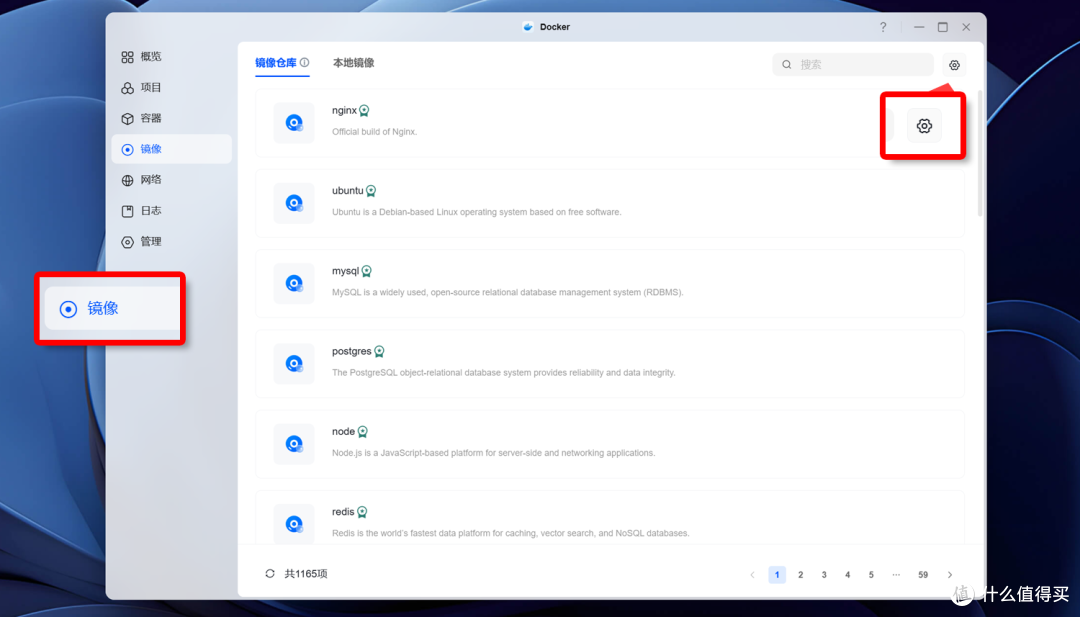
Task: Go to page 4
Action: pyautogui.click(x=847, y=575)
